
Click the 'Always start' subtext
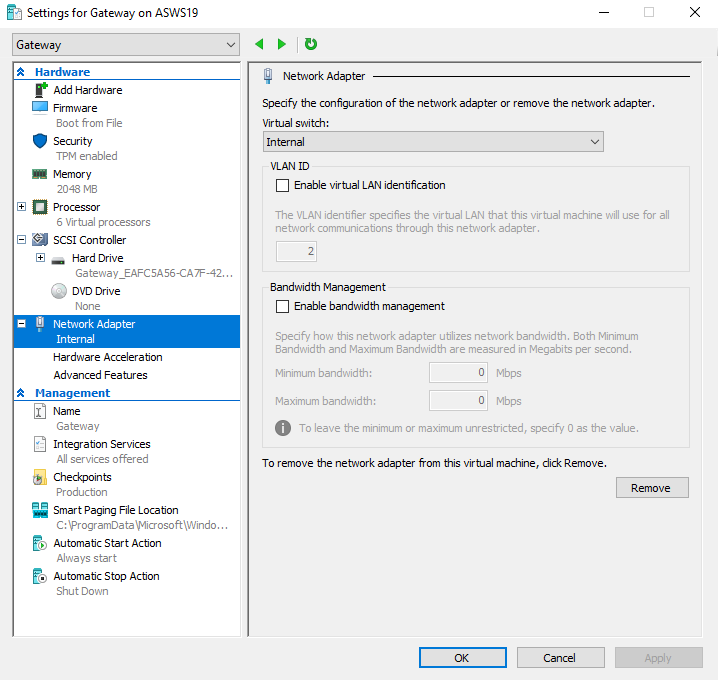pyautogui.click(x=87, y=558)
